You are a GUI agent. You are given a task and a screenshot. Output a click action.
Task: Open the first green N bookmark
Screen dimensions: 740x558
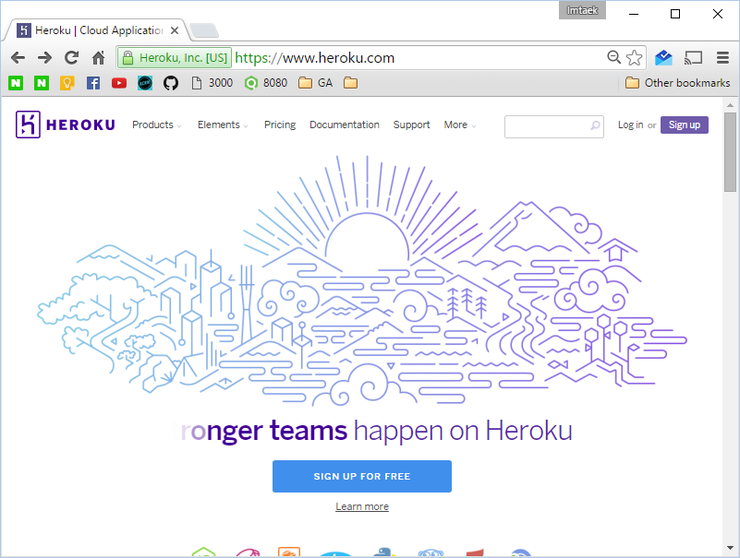point(16,83)
